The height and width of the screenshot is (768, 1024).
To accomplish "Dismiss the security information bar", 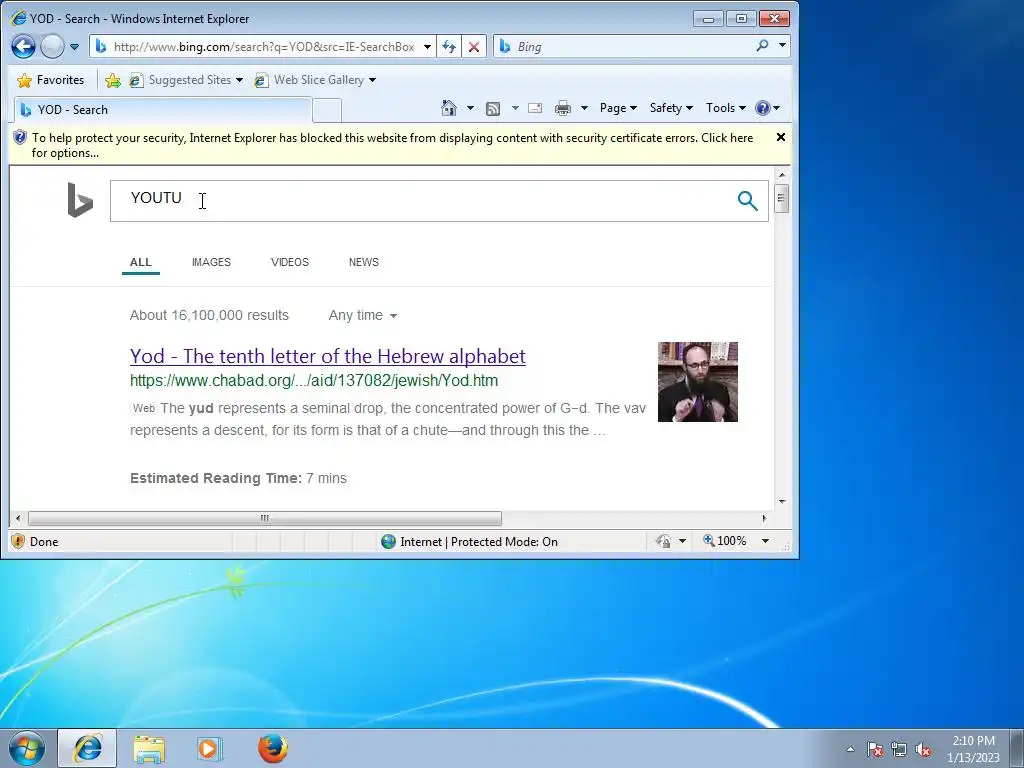I will (780, 137).
